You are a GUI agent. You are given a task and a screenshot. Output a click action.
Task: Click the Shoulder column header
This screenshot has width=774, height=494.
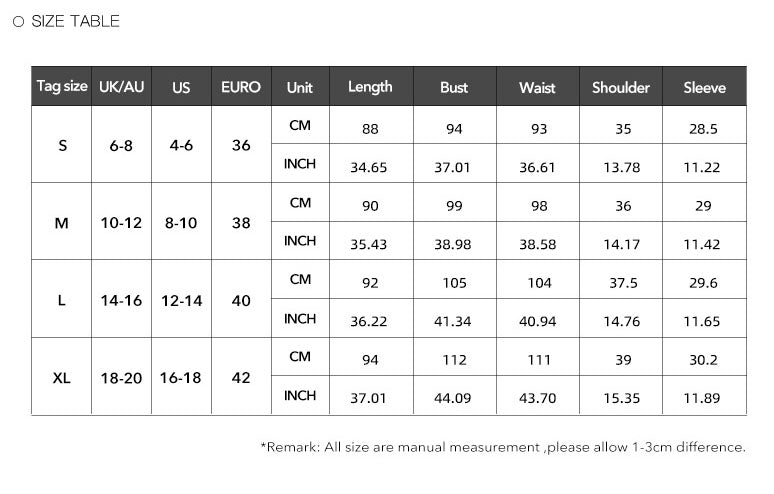point(621,86)
